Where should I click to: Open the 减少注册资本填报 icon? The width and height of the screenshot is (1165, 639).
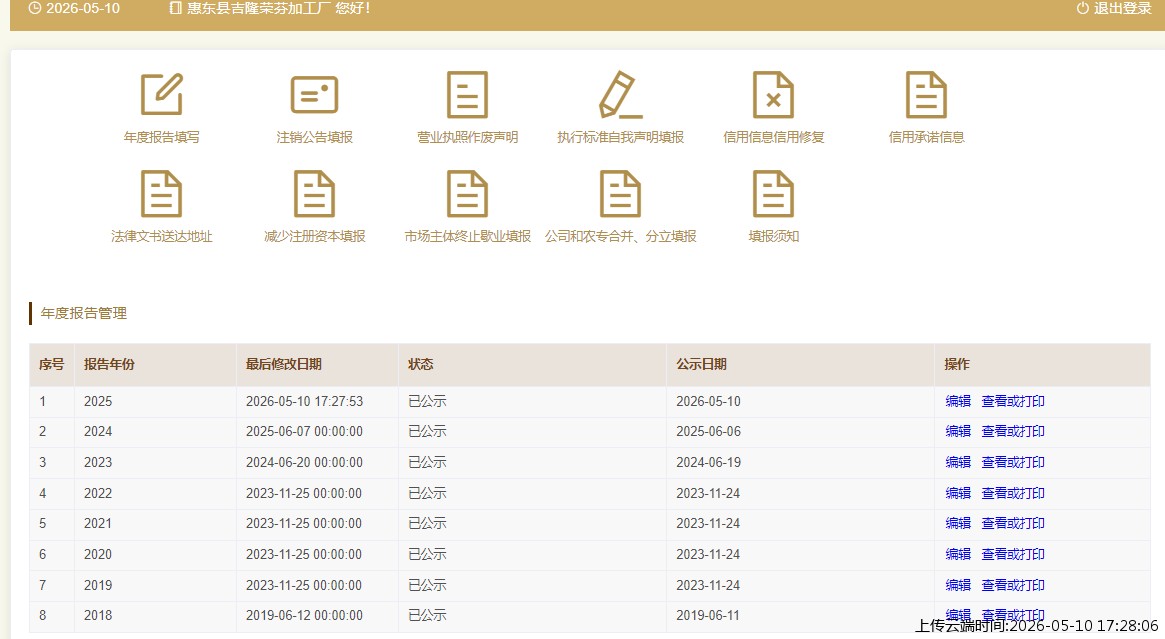tap(314, 193)
